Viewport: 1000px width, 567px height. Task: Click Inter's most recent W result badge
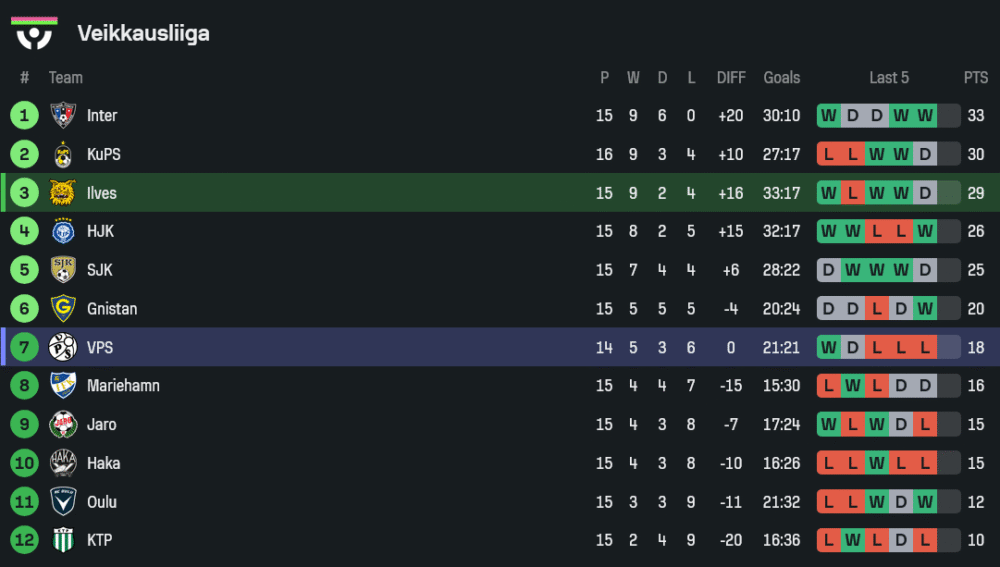[x=925, y=116]
